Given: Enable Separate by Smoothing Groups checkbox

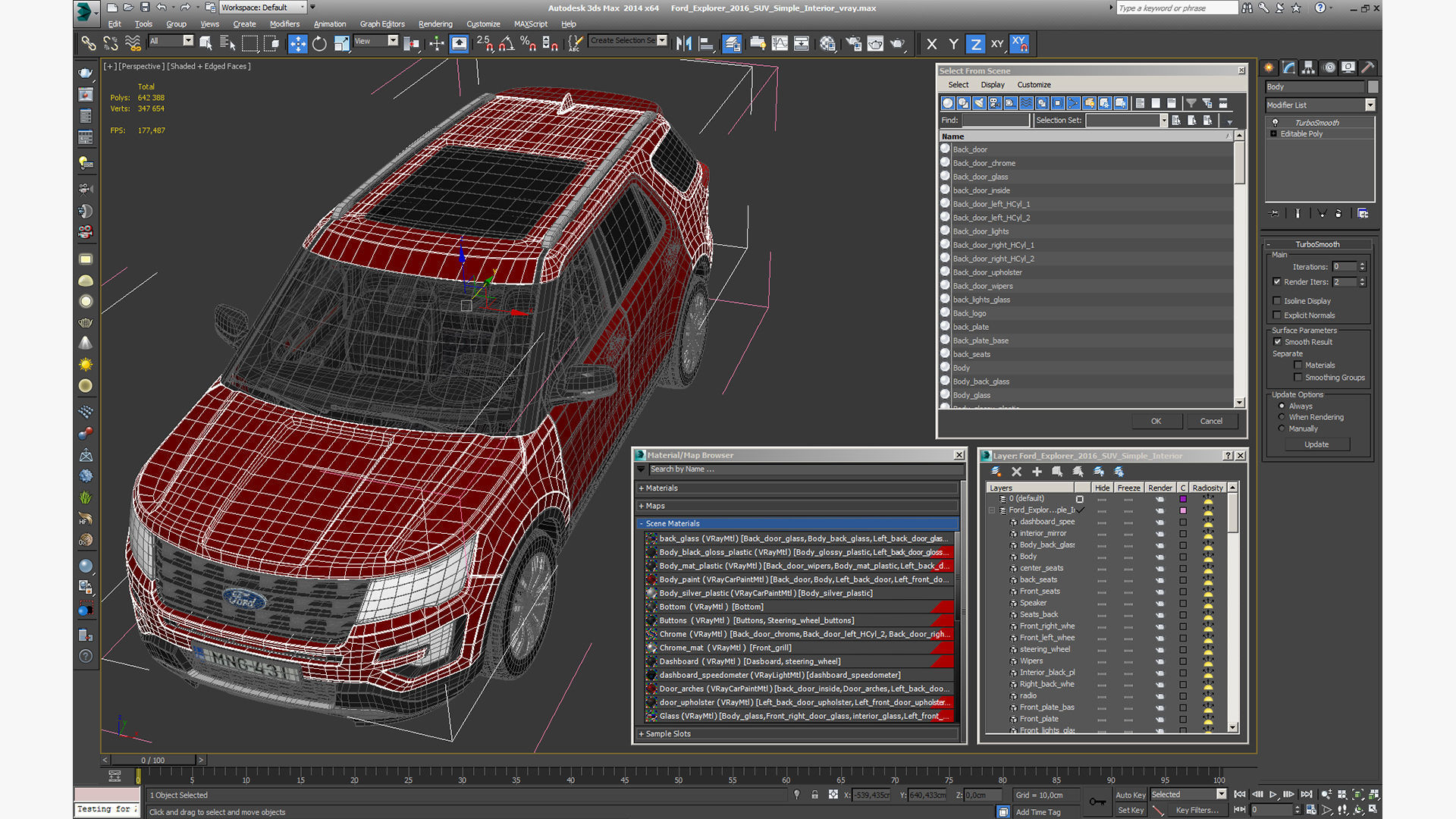Looking at the screenshot, I should [1298, 378].
